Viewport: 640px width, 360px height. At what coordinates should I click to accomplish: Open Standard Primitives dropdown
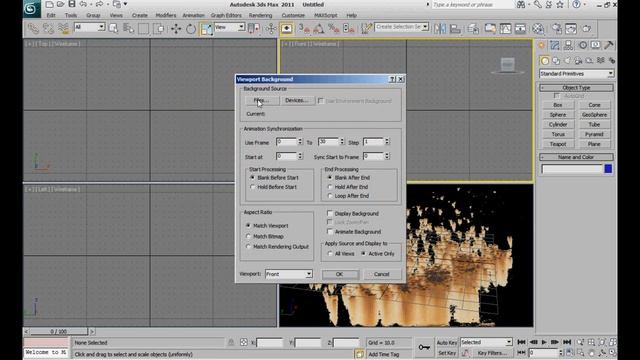(x=576, y=74)
